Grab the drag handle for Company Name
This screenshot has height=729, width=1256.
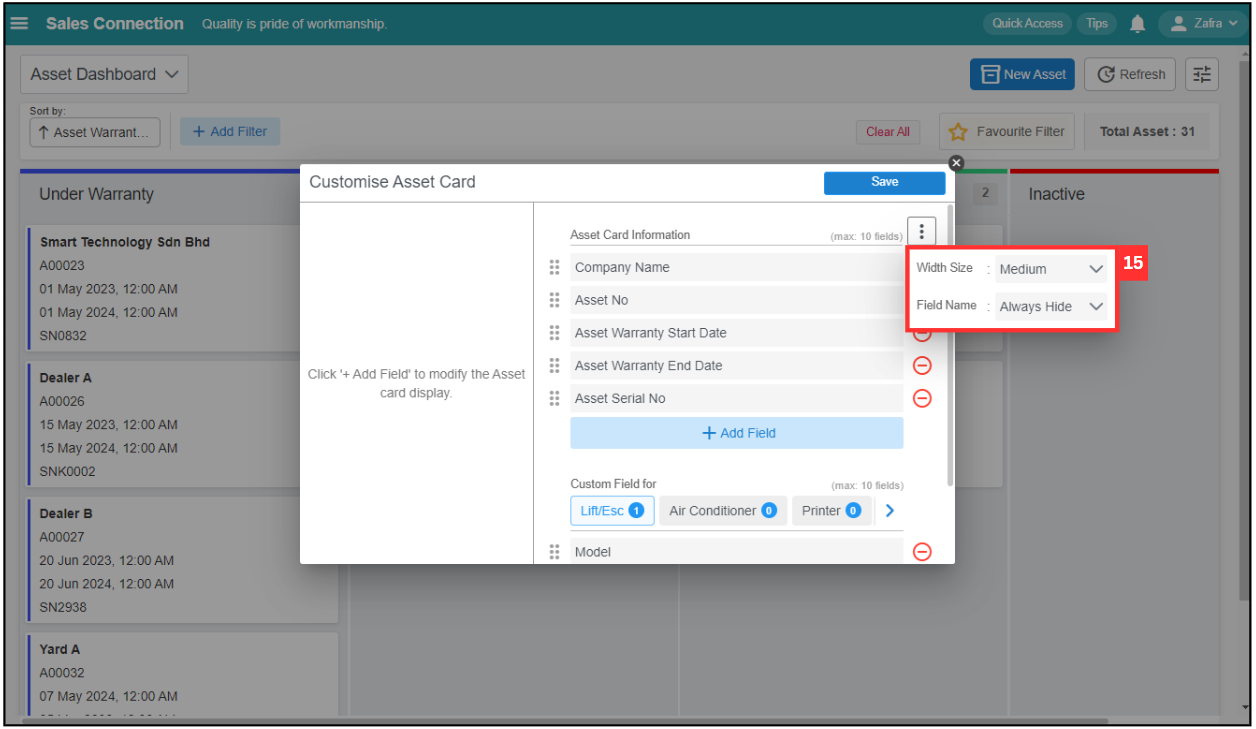point(554,268)
